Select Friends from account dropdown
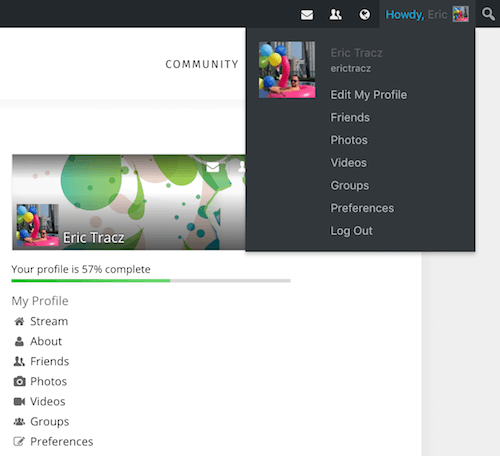500x456 pixels. click(x=350, y=117)
